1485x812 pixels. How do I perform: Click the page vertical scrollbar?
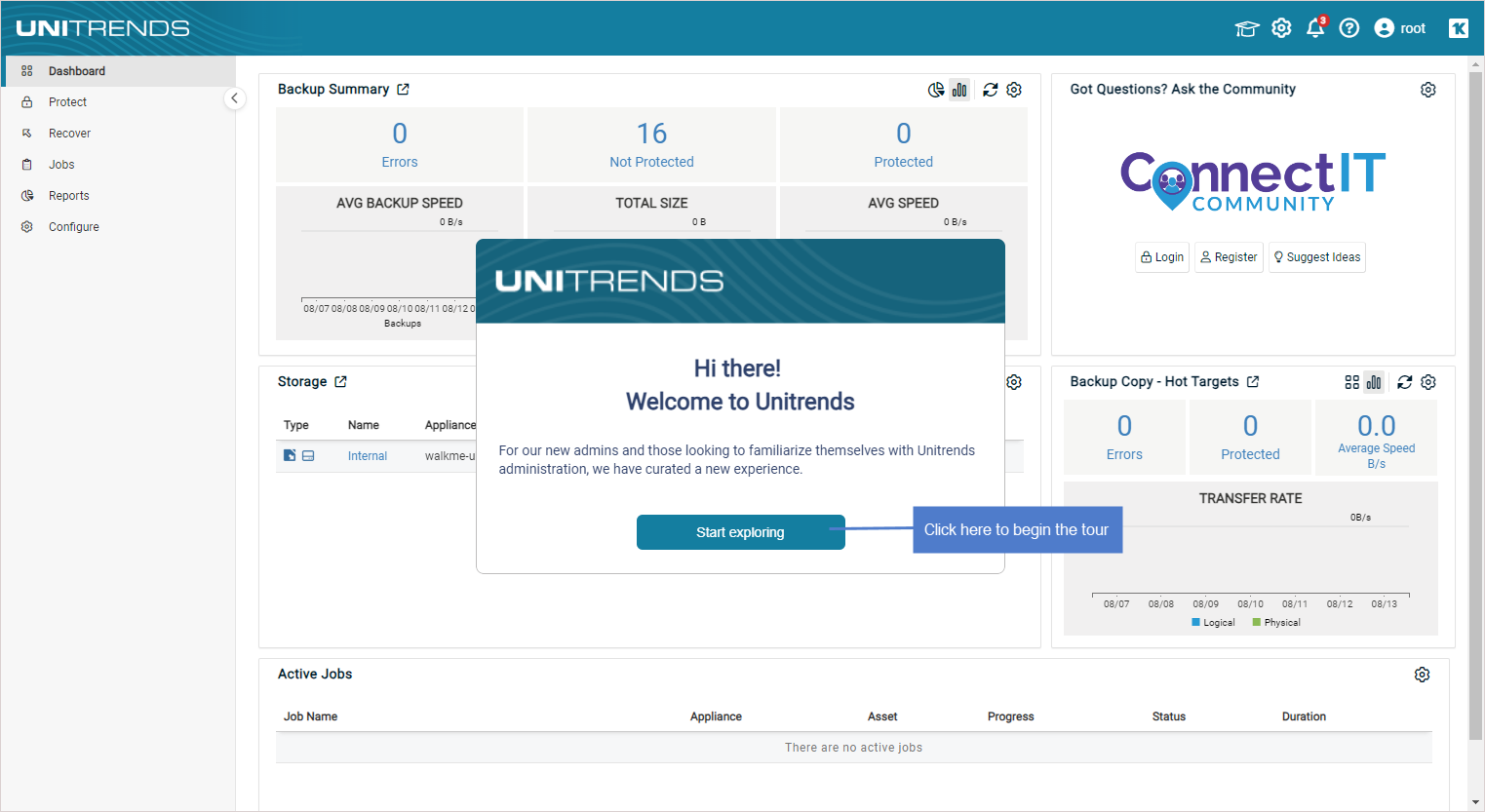point(1476,405)
